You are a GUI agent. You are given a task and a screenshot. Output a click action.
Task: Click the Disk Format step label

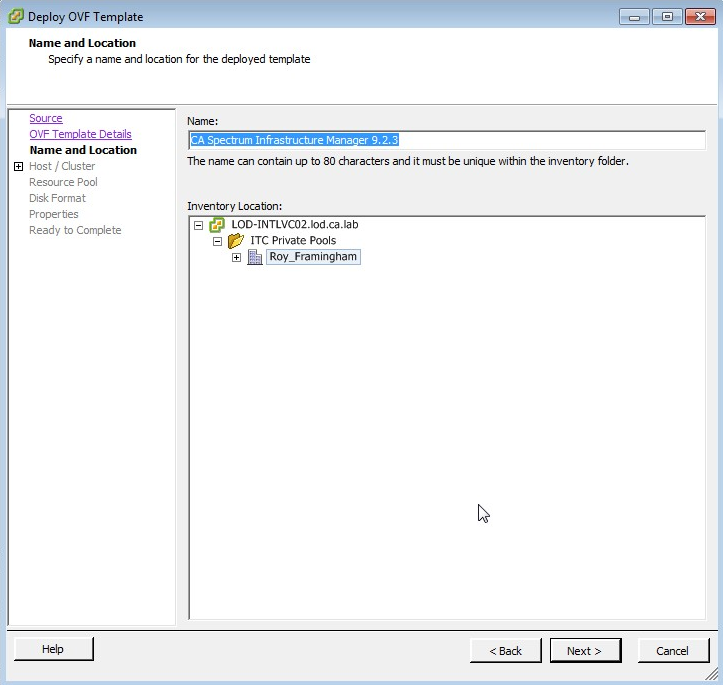57,198
